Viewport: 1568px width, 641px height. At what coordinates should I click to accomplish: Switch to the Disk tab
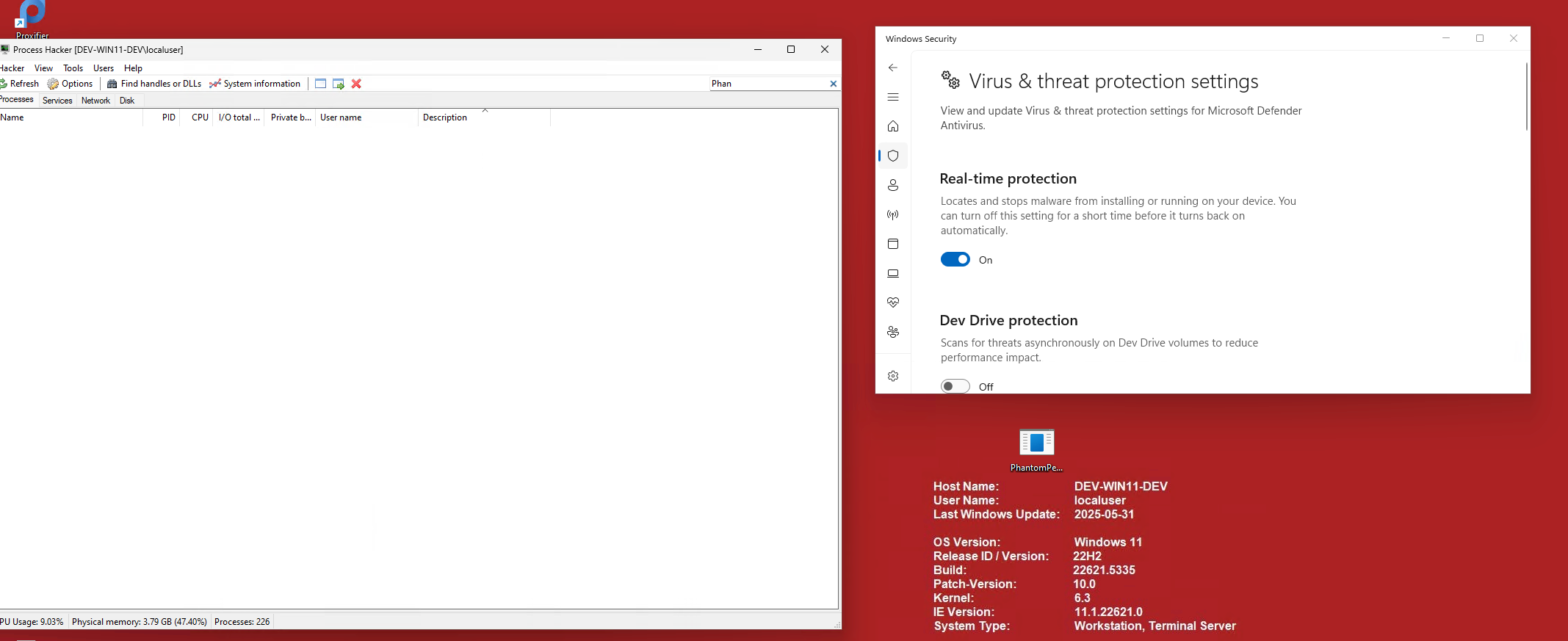[127, 101]
